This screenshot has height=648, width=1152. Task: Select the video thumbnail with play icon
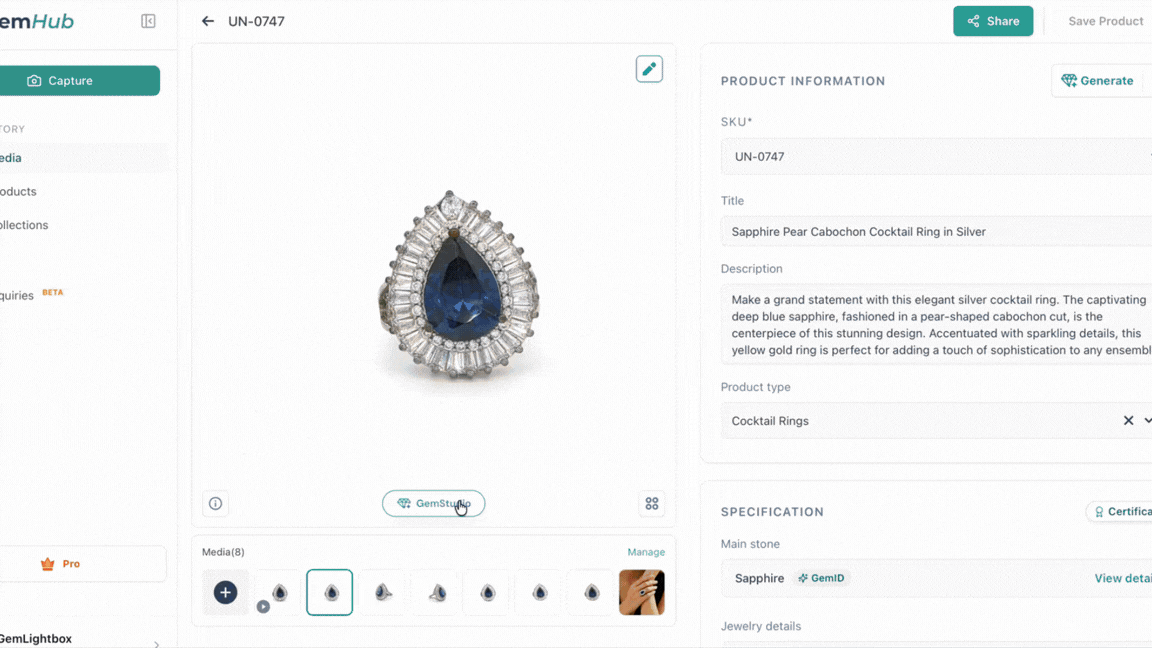[277, 593]
